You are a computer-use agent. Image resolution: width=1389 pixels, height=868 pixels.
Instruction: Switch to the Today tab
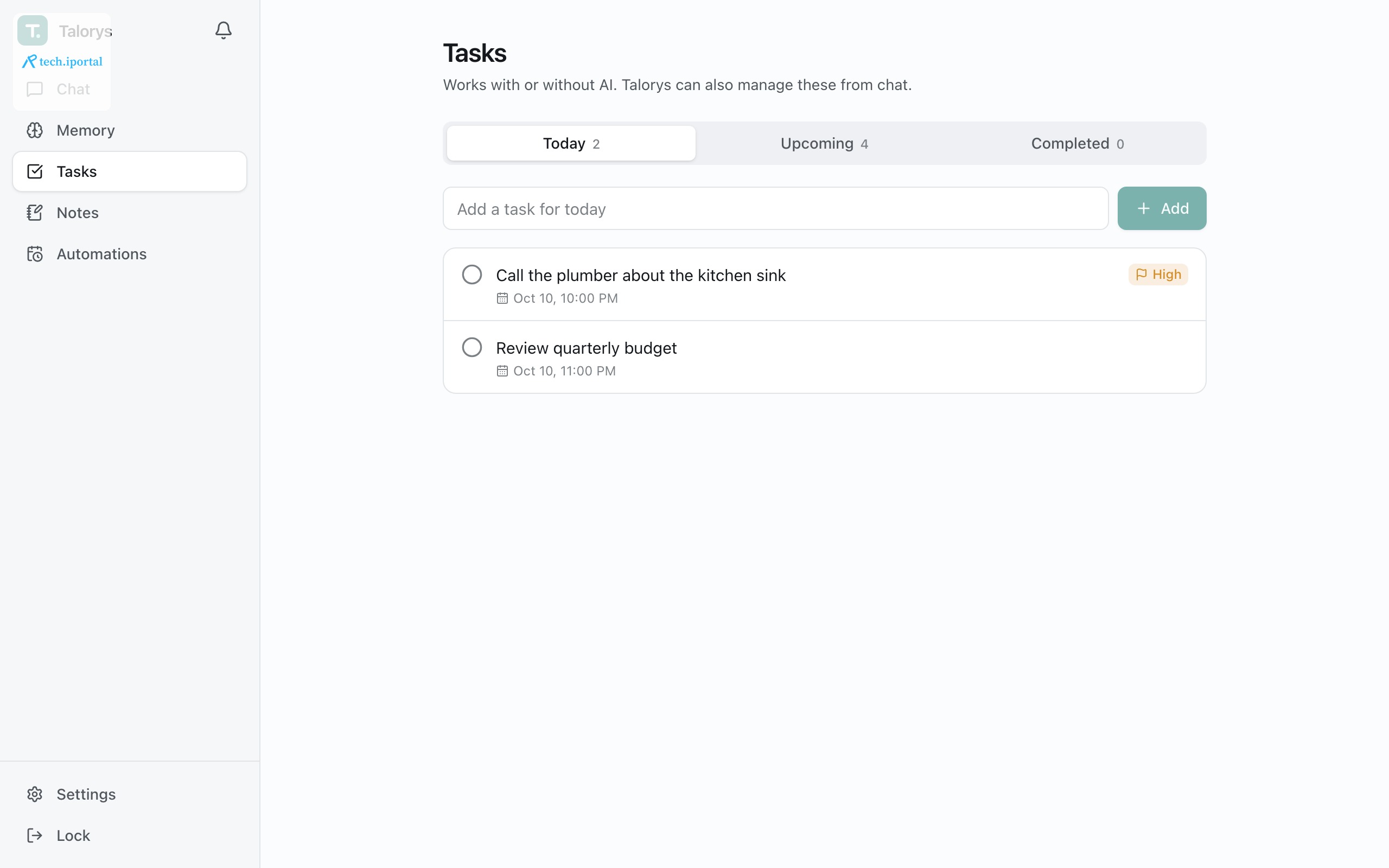[571, 144]
